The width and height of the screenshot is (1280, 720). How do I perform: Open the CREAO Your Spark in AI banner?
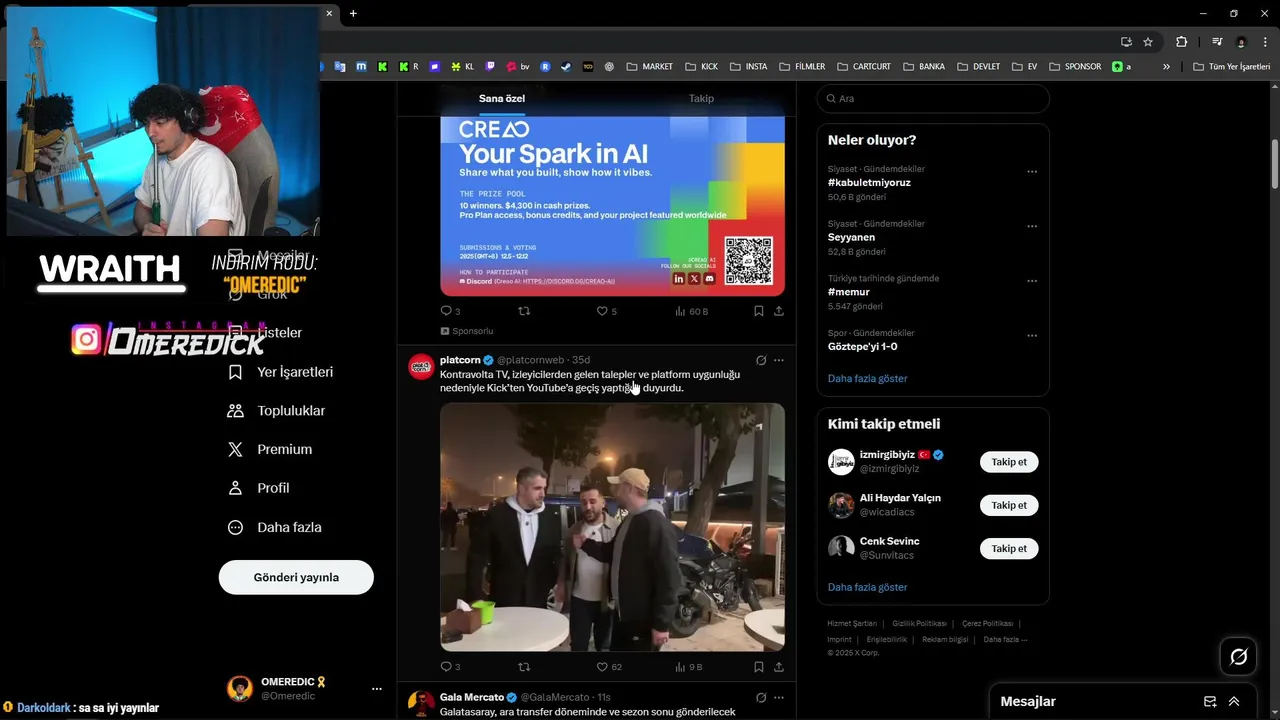(612, 205)
